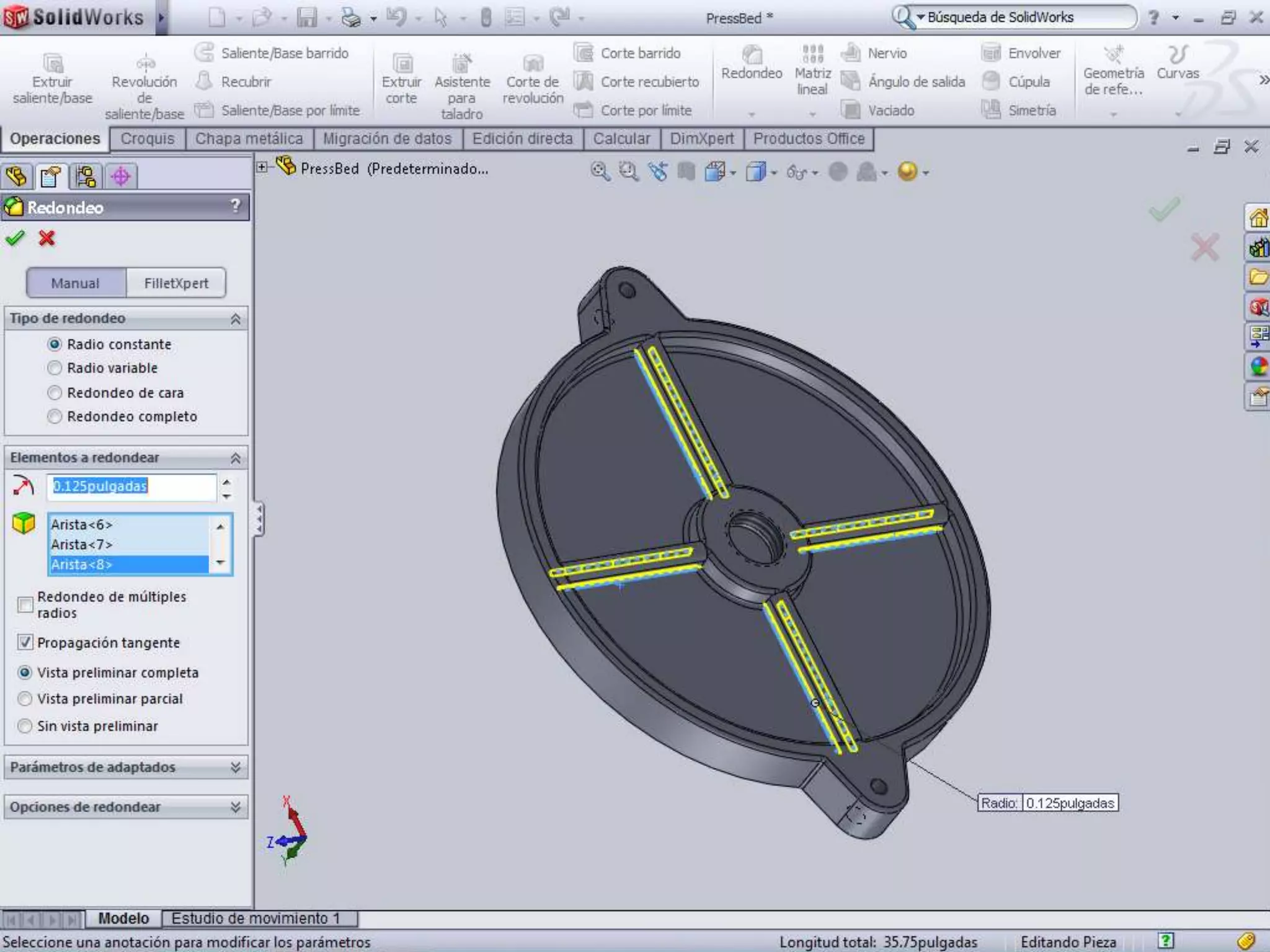Image resolution: width=1270 pixels, height=952 pixels.
Task: Open the Chapa metálica tab
Action: pyautogui.click(x=249, y=139)
